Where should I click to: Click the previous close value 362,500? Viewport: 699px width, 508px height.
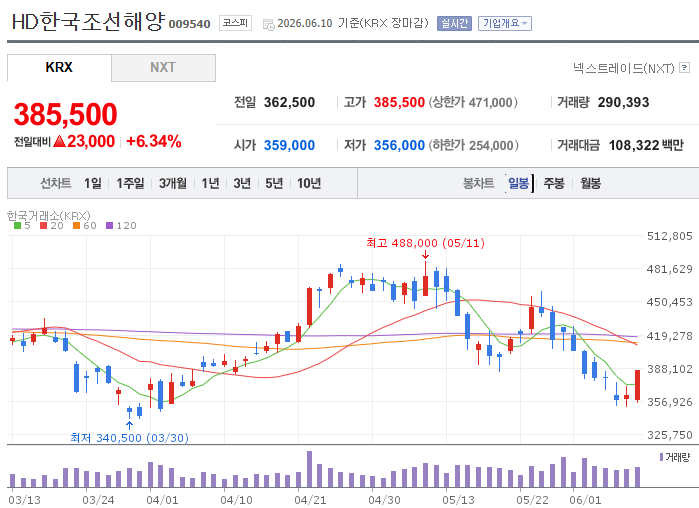pos(289,102)
